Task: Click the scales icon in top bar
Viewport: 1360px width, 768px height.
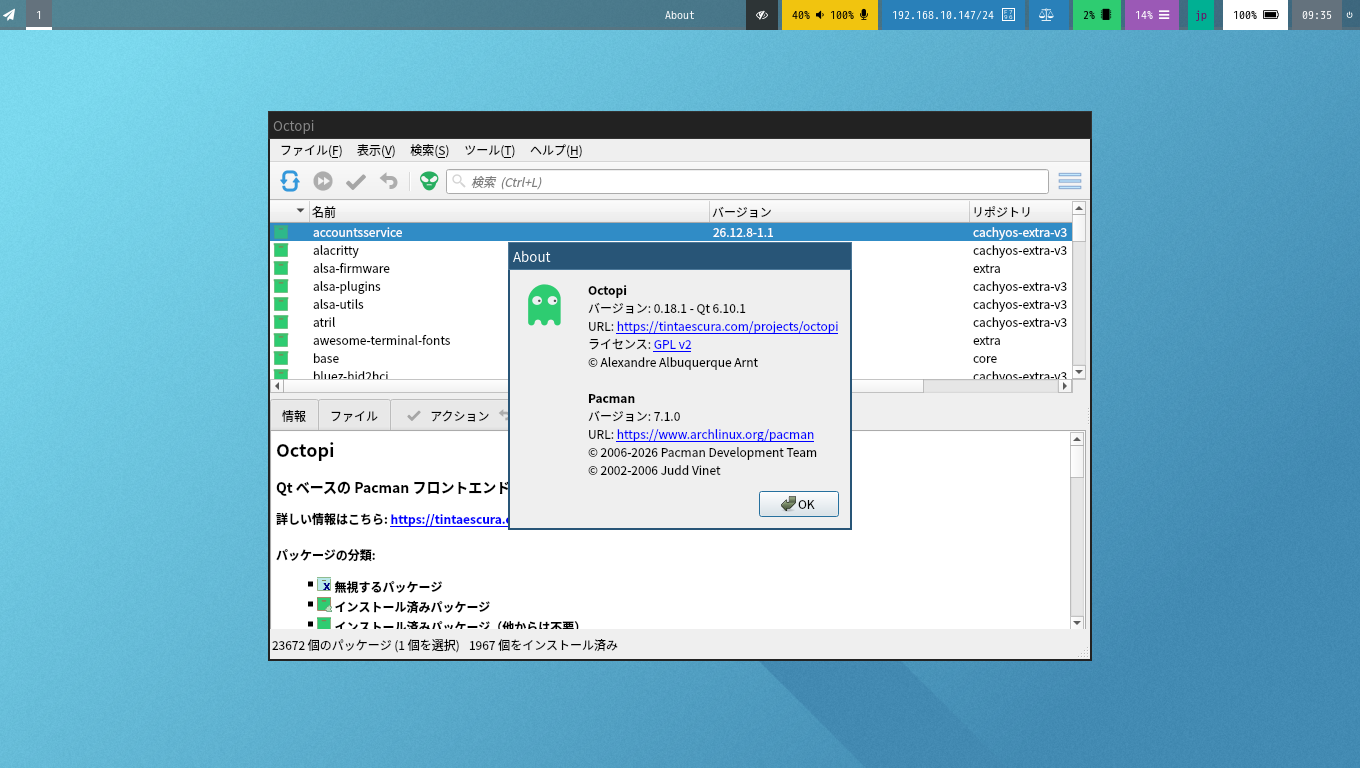Action: tap(1046, 15)
